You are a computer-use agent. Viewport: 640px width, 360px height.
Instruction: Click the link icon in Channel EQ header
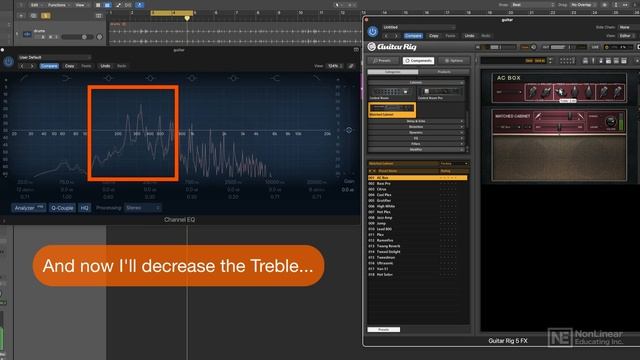(x=351, y=66)
